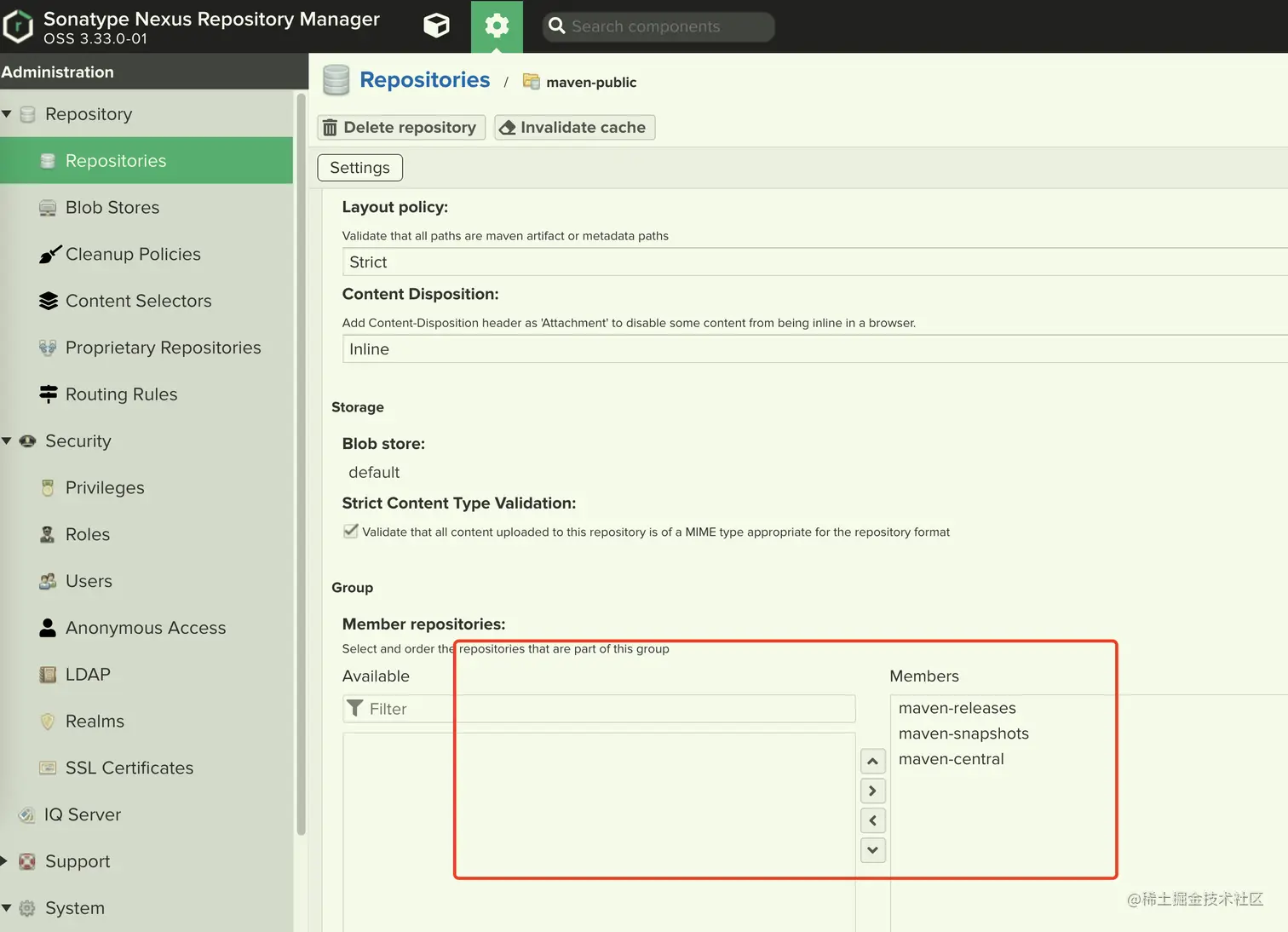Click the Cleanup Policies broom icon
The width and height of the screenshot is (1288, 932).
click(x=49, y=254)
